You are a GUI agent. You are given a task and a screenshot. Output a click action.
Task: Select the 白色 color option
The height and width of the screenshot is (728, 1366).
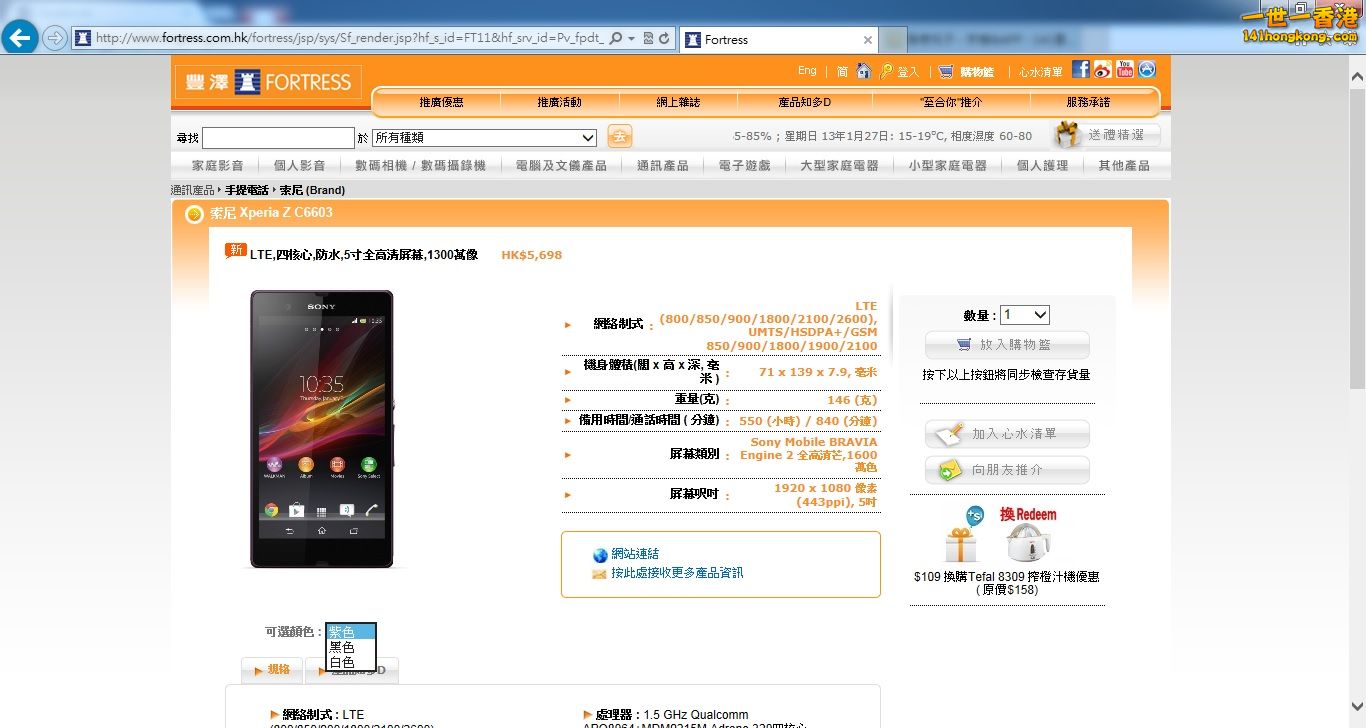[x=342, y=661]
